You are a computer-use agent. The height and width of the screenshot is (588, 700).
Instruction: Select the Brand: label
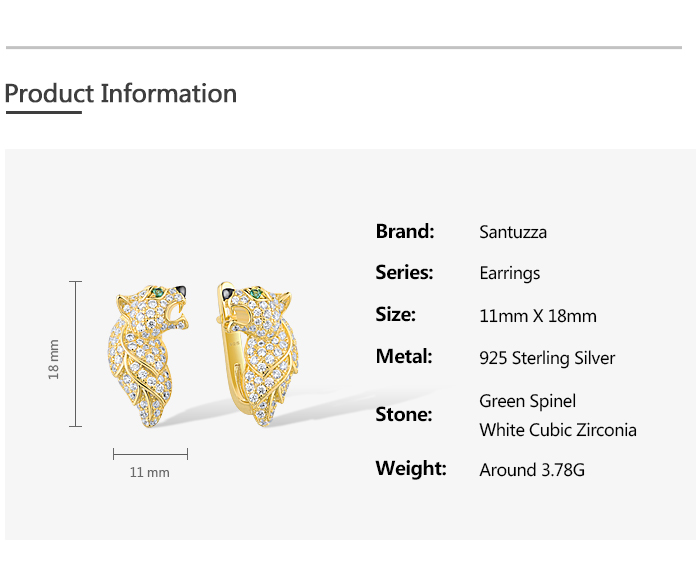[405, 232]
